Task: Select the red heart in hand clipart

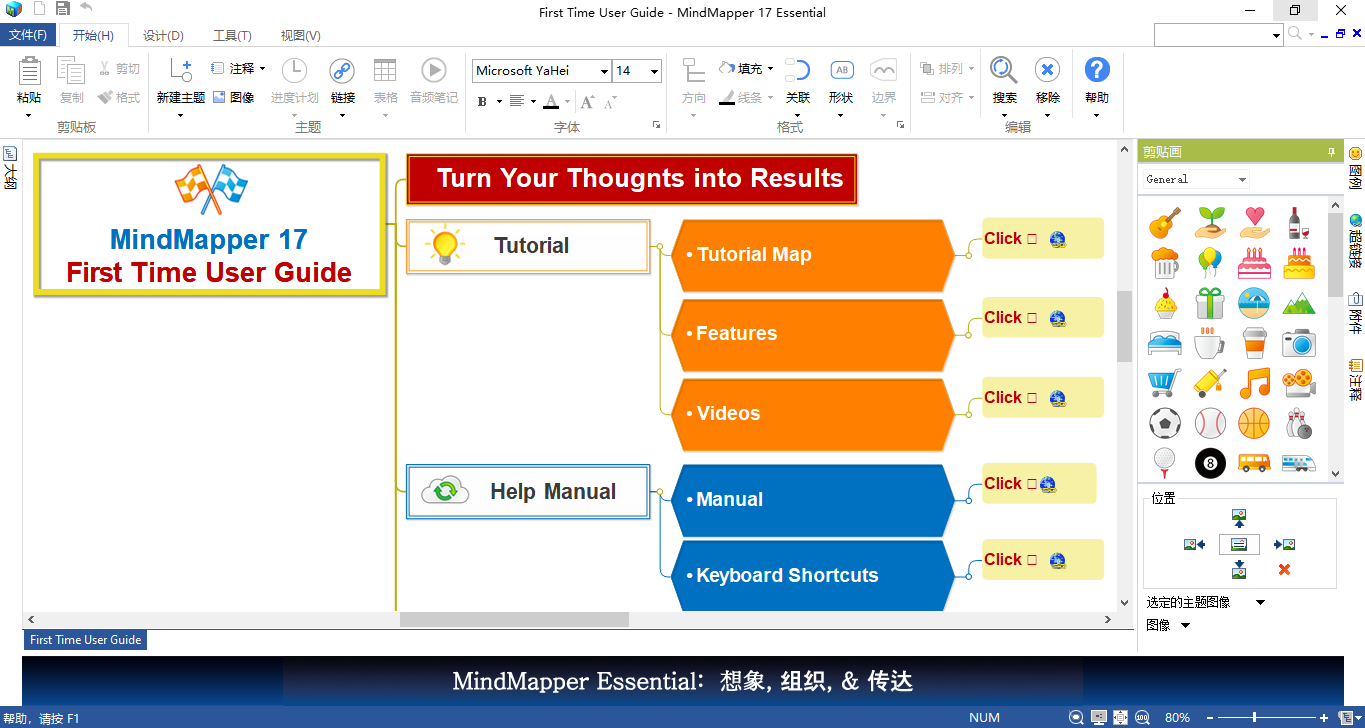Action: pyautogui.click(x=1254, y=222)
